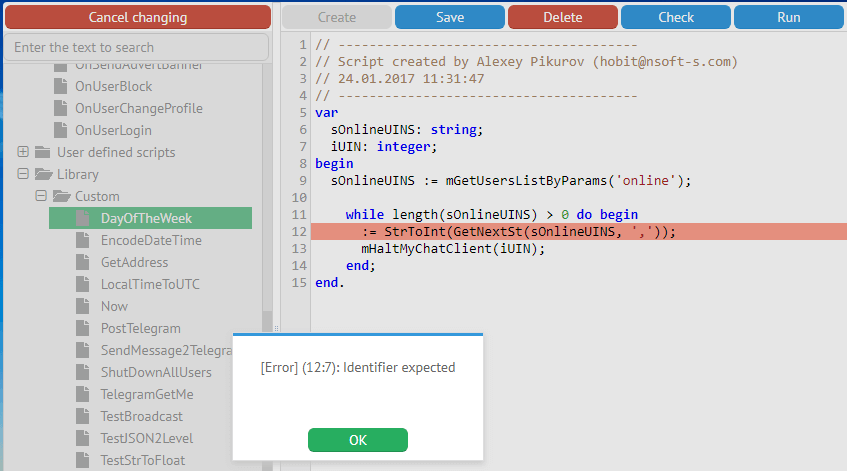Click the file icon beside EncodeDateTime
Viewport: 847px width, 471px height.
pyautogui.click(x=83, y=241)
